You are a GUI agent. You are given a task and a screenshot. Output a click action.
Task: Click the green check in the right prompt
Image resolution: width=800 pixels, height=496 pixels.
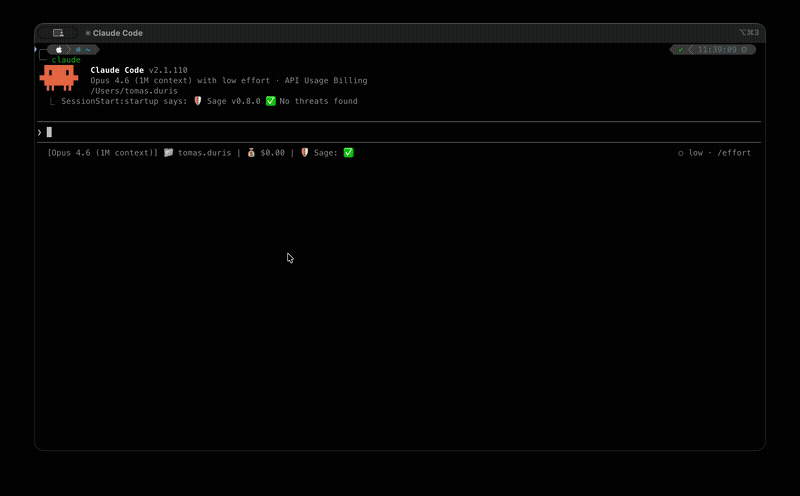click(681, 49)
